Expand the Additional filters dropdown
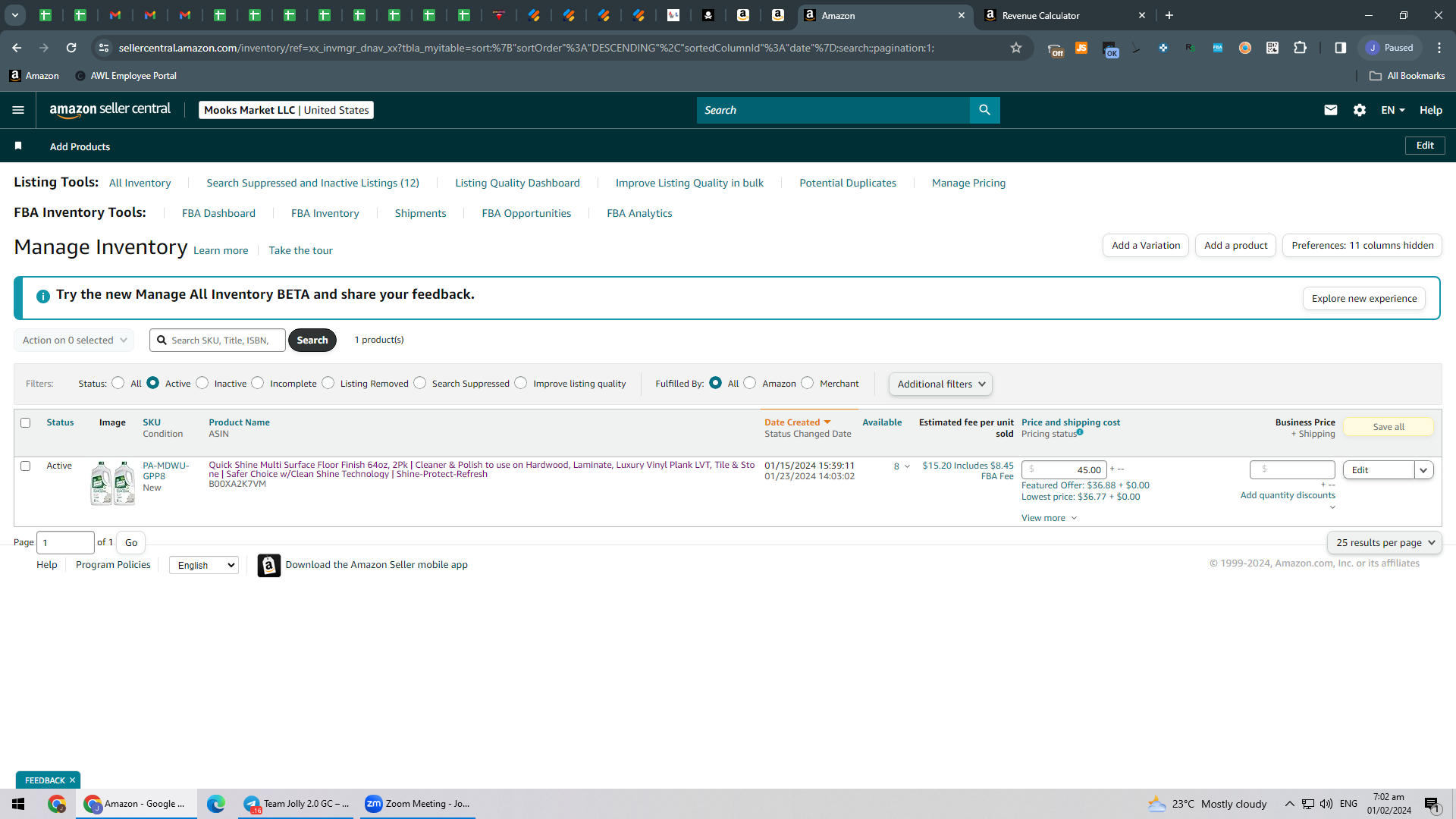Image resolution: width=1456 pixels, height=819 pixels. (x=940, y=384)
